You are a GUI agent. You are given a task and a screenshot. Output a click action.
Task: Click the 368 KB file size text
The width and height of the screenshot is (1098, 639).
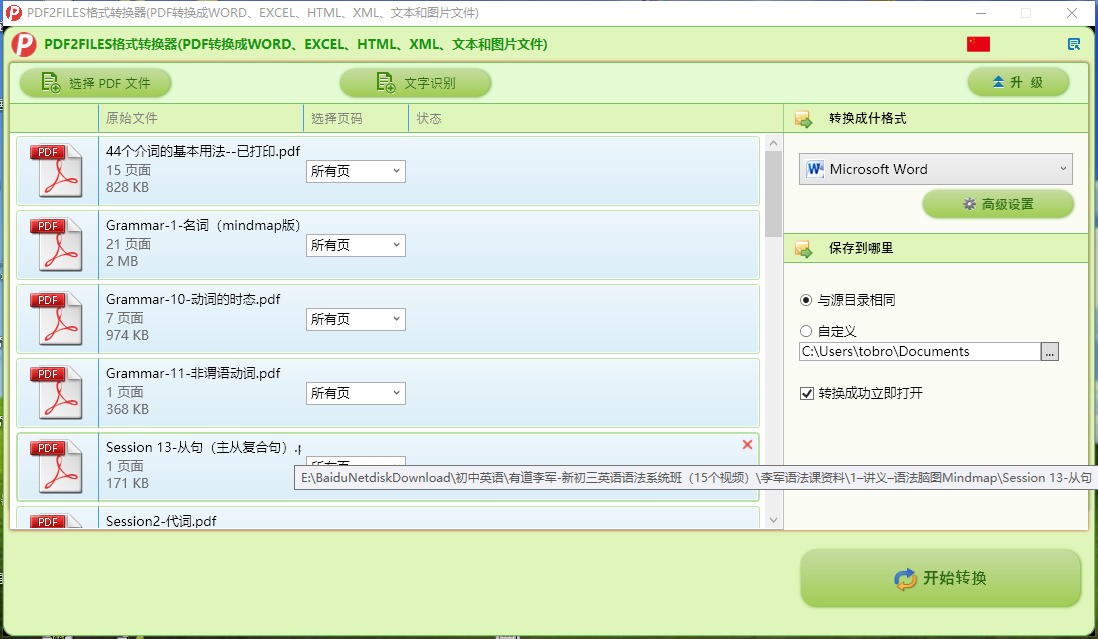click(127, 409)
